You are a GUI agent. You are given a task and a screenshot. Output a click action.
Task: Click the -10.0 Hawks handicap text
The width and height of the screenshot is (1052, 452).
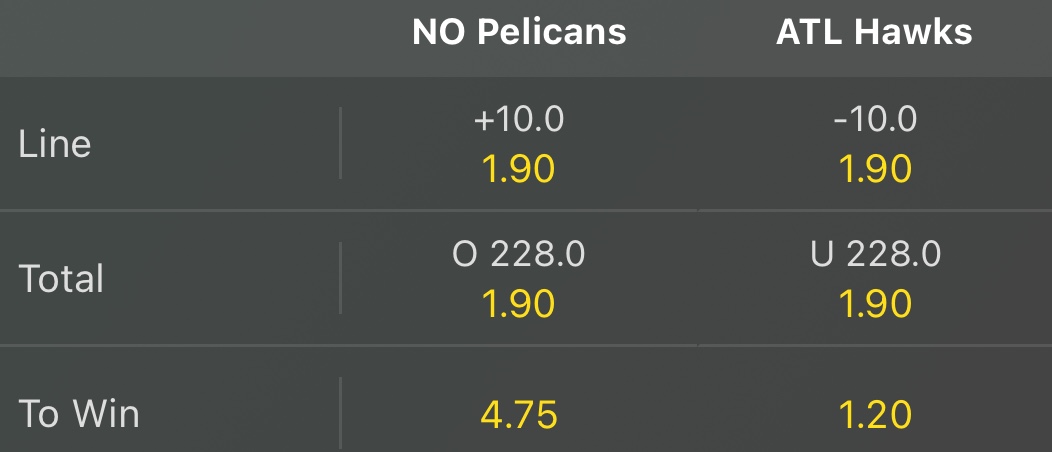[x=874, y=120]
